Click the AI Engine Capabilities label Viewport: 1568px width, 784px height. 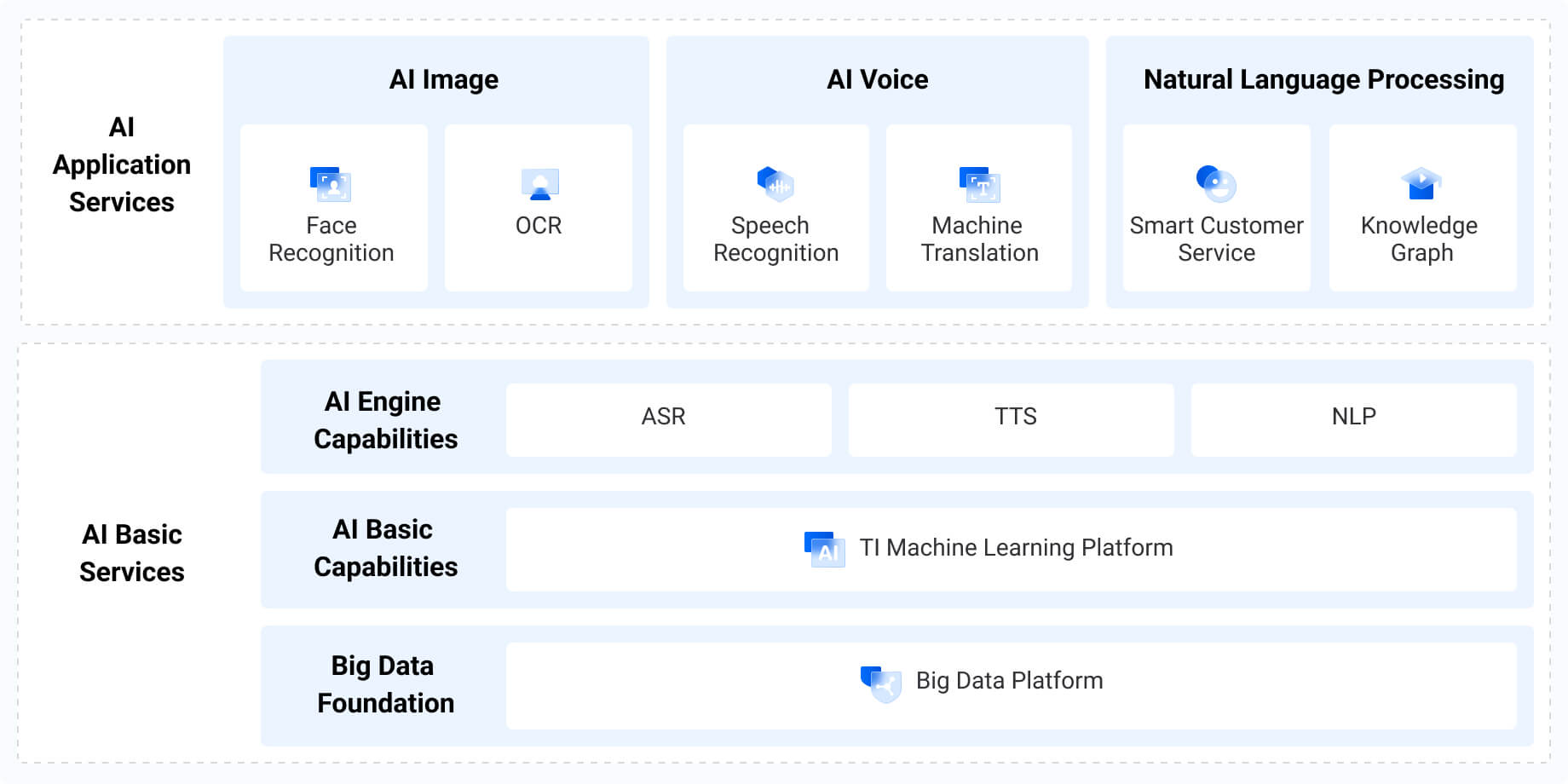click(x=385, y=420)
